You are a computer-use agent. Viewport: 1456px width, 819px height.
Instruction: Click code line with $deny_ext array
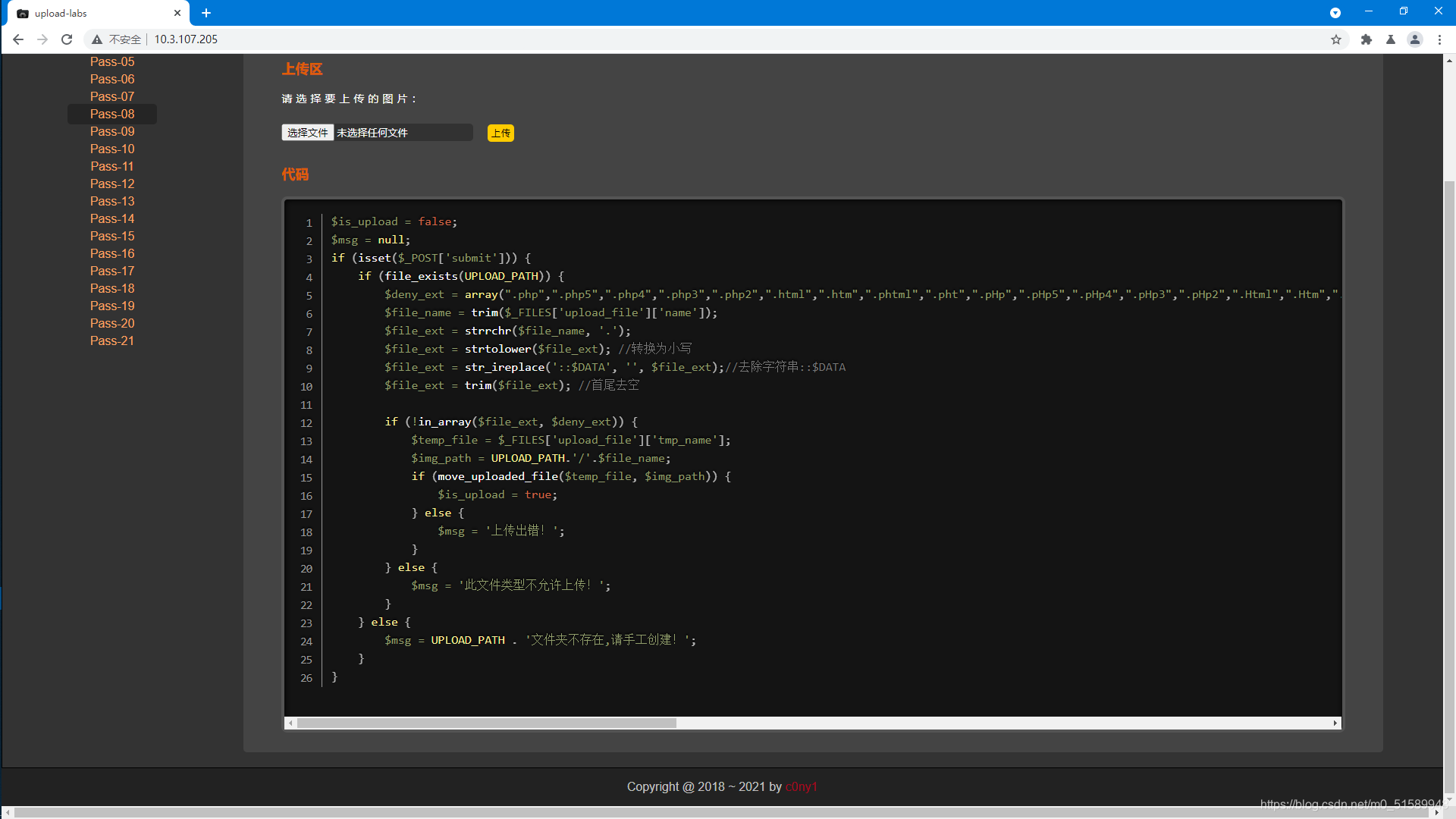[862, 294]
